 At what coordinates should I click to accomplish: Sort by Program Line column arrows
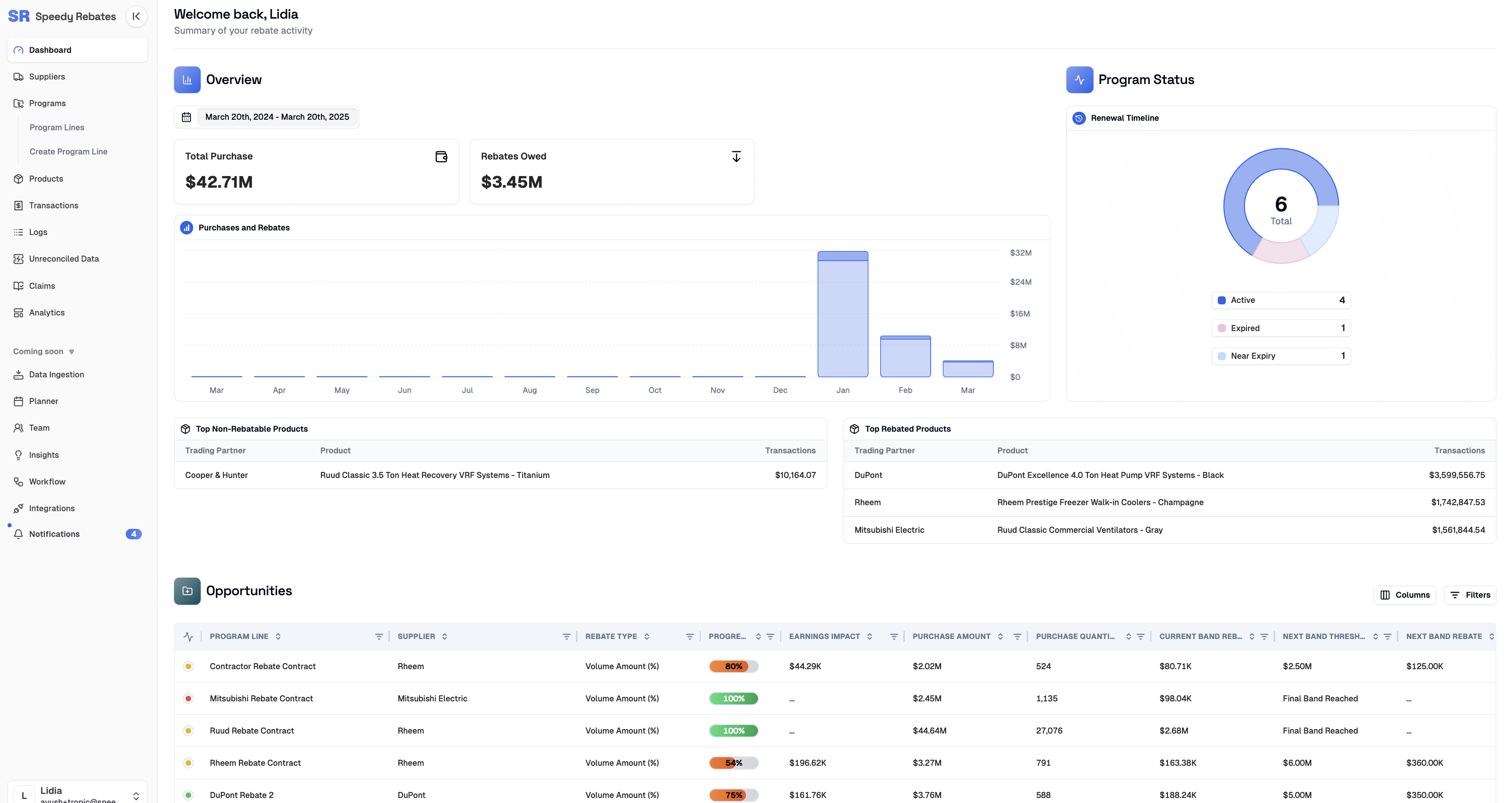tap(278, 636)
